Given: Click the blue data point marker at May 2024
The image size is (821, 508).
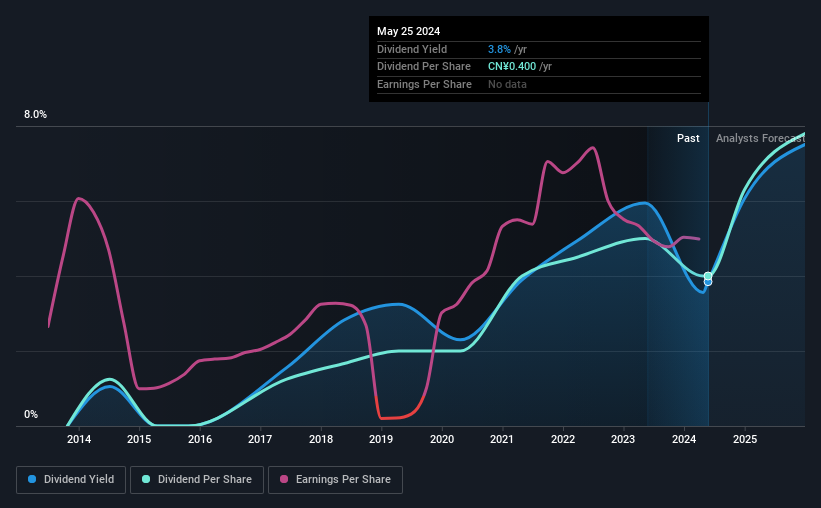Looking at the screenshot, I should pyautogui.click(x=708, y=283).
